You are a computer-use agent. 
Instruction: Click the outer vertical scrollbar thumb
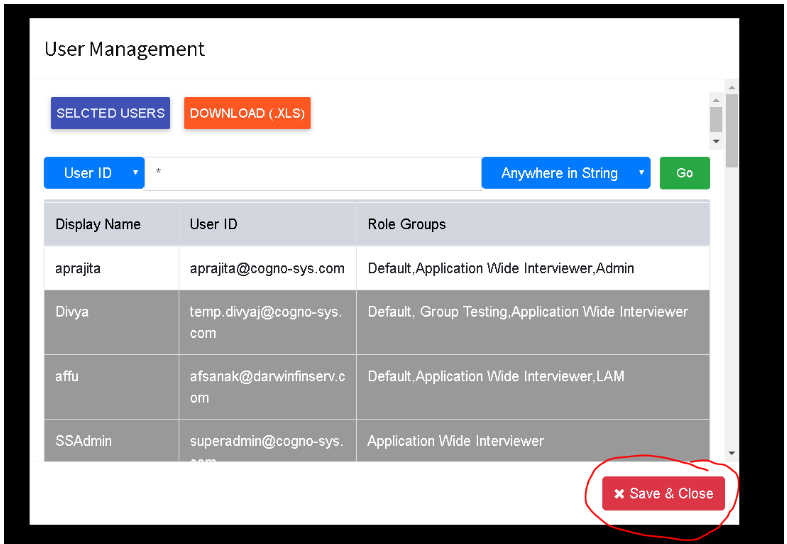[732, 130]
